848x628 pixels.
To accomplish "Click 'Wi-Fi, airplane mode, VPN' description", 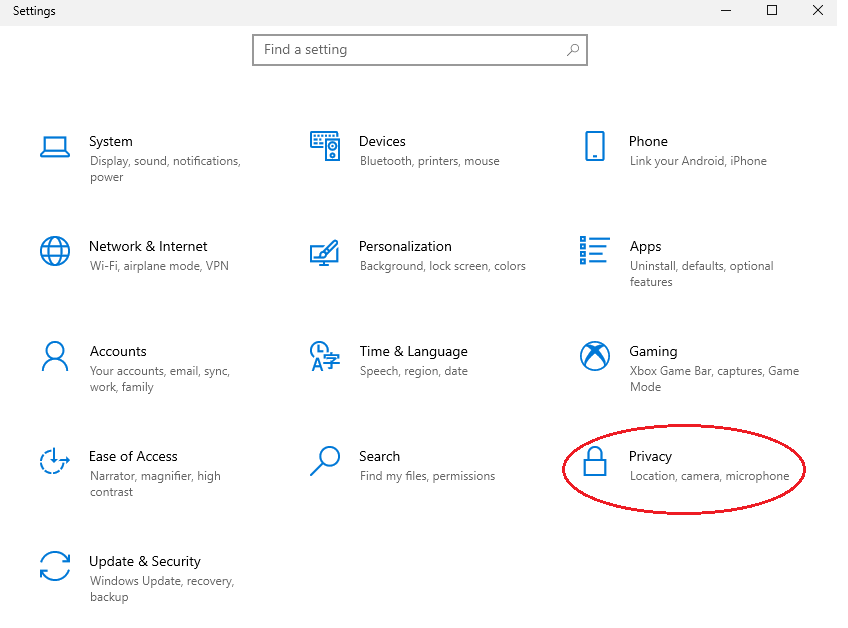I will click(159, 266).
